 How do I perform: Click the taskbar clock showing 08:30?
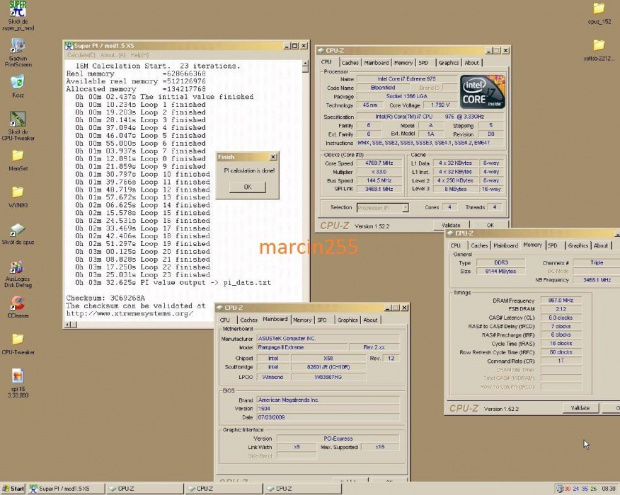(x=608, y=489)
